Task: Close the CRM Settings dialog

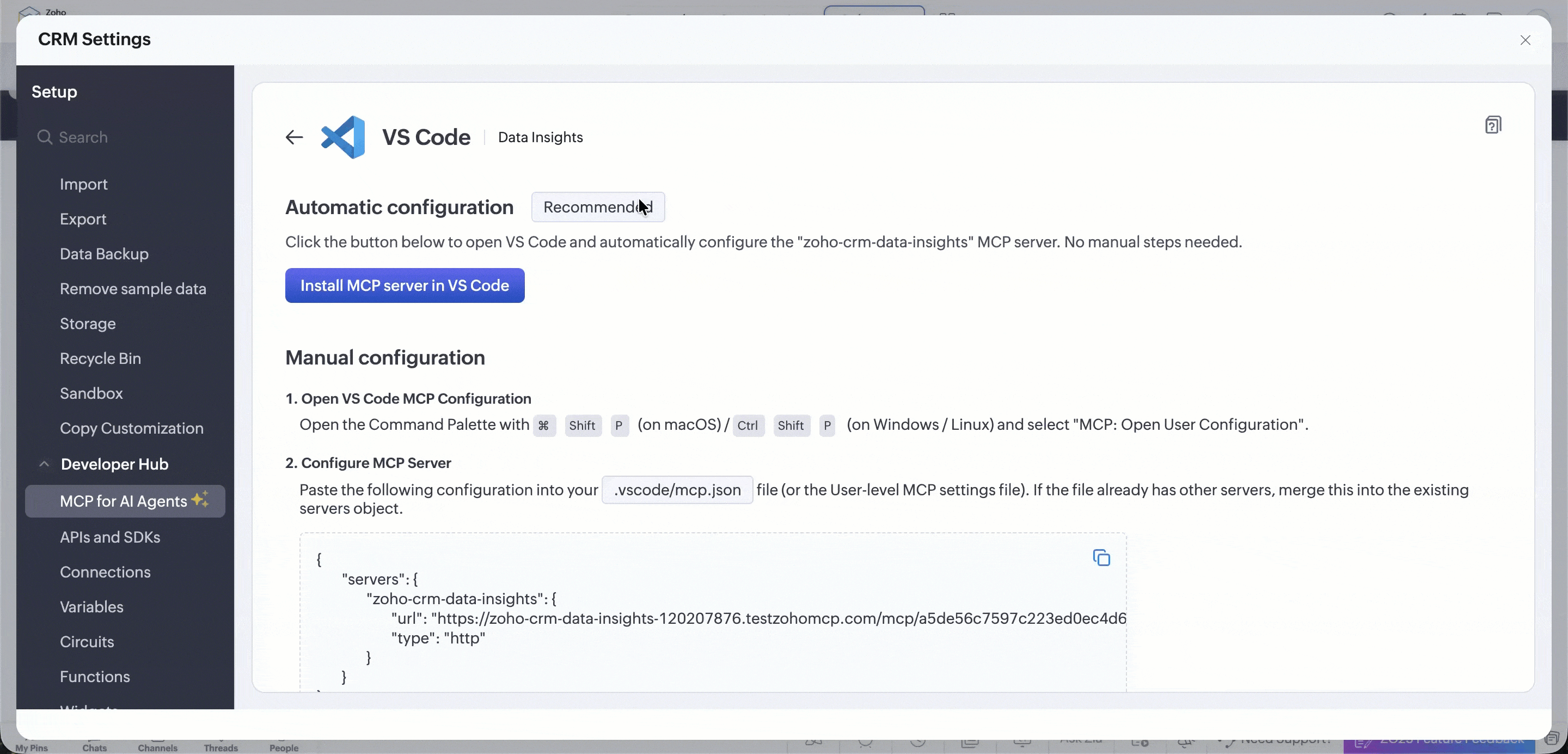Action: click(x=1525, y=40)
